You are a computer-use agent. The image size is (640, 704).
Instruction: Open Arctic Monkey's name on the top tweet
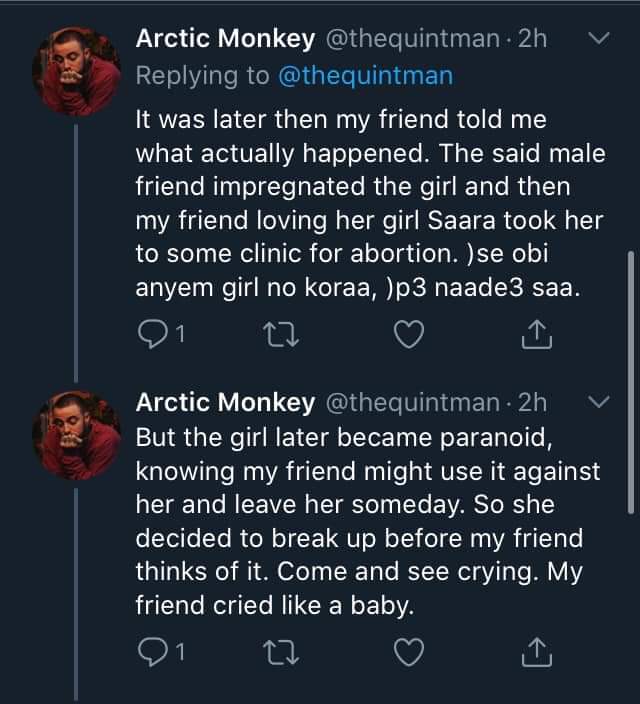pyautogui.click(x=224, y=40)
